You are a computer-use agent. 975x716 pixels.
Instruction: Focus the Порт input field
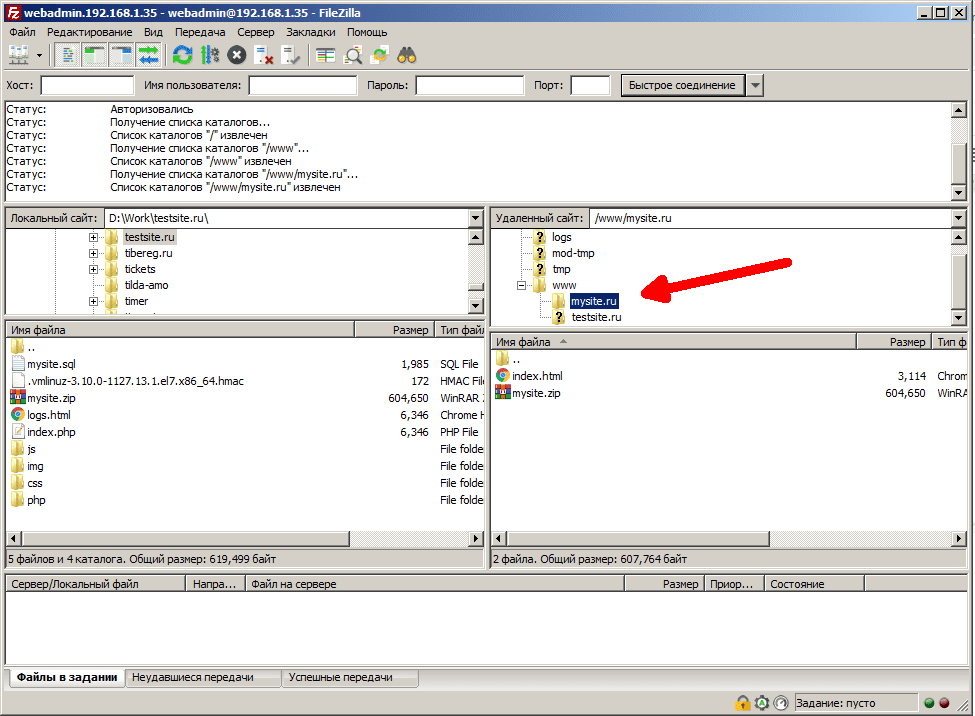coord(590,85)
